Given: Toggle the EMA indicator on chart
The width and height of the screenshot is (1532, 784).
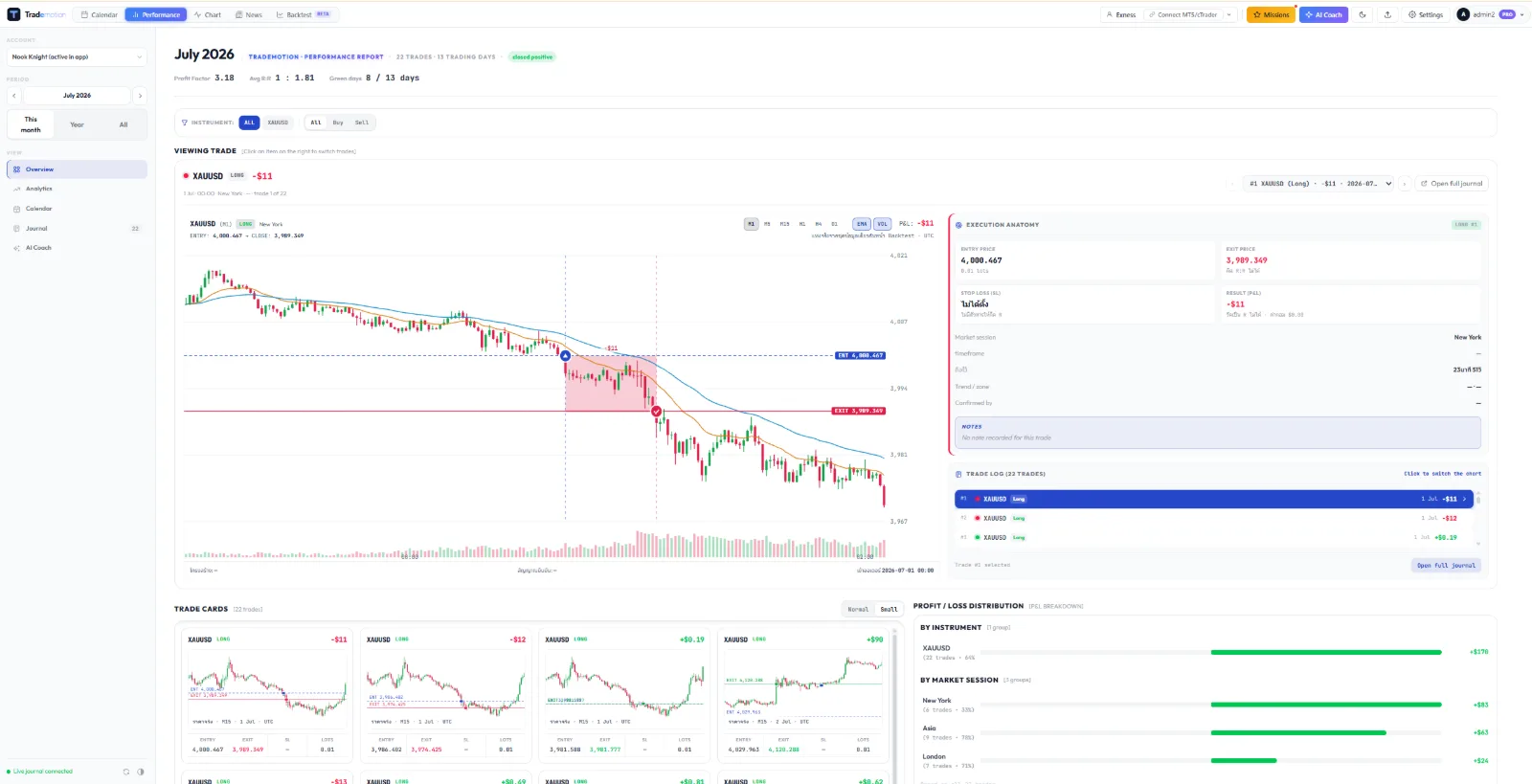Looking at the screenshot, I should coord(862,224).
